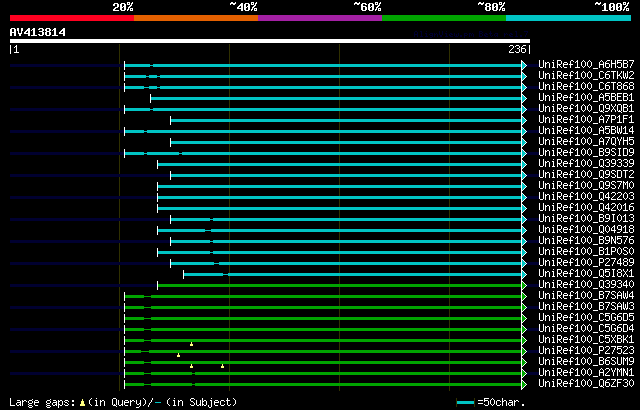This screenshot has width=640, height=410.
Task: Click the UniRef100_C5G6D4 label
Action: 586,329
